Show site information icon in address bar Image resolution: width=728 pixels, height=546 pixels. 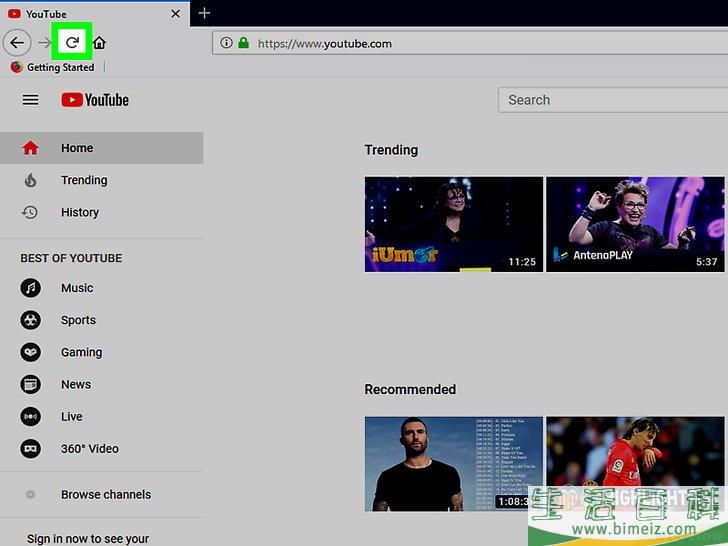click(x=226, y=43)
